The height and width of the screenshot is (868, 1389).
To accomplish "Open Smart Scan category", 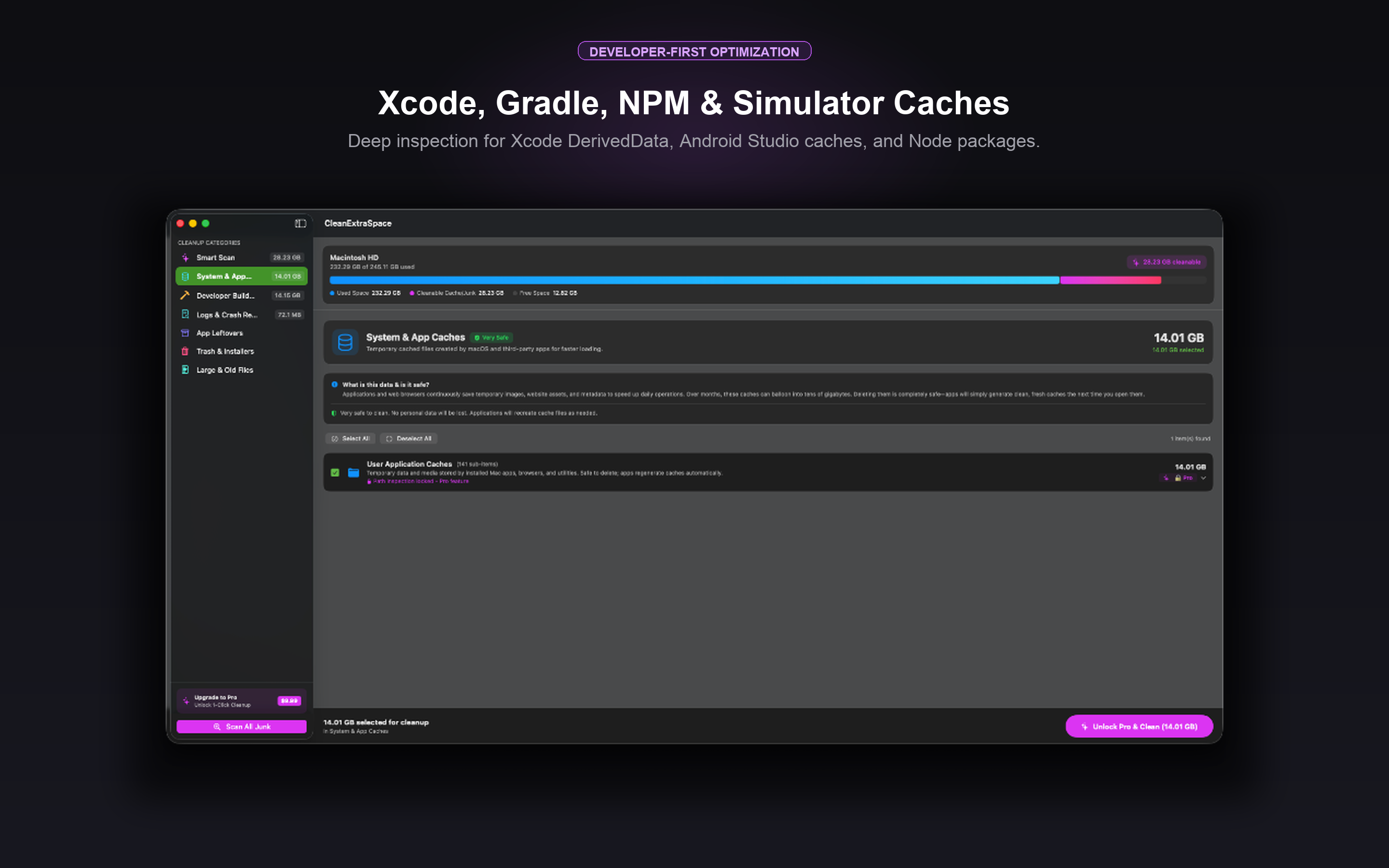I will tap(242, 258).
